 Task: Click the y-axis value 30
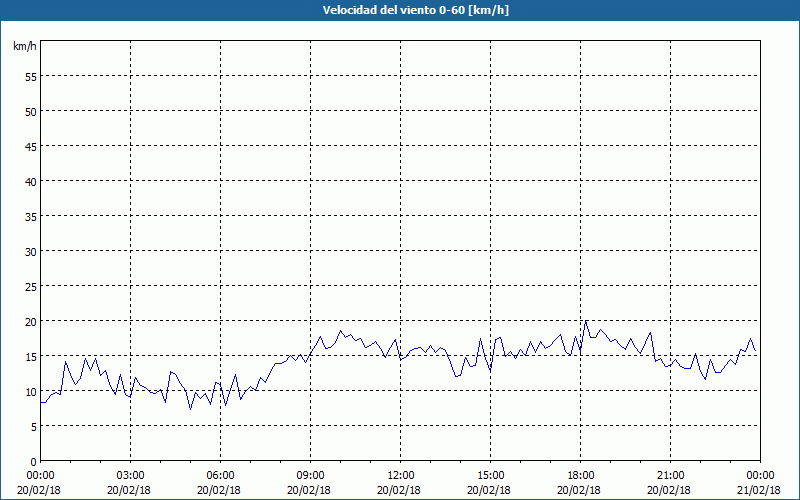[x=31, y=252]
